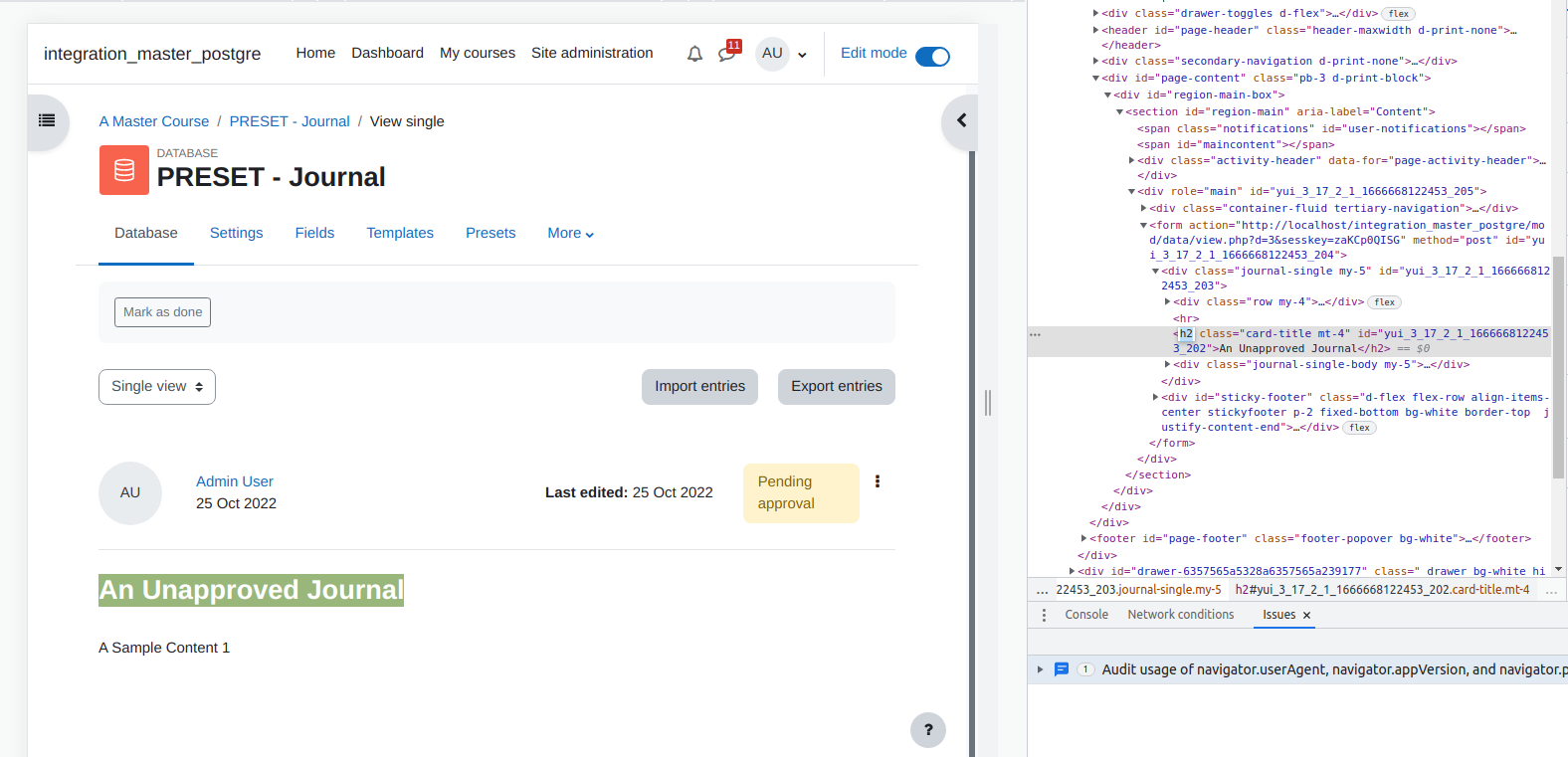Open the course index drawer icon
Image resolution: width=1568 pixels, height=757 pixels.
pyautogui.click(x=47, y=120)
